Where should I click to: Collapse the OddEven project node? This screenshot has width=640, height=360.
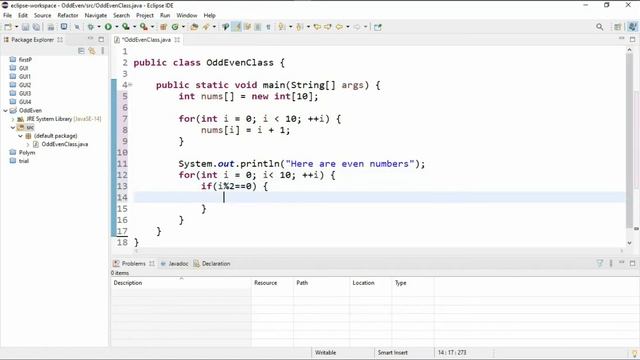click(x=5, y=111)
